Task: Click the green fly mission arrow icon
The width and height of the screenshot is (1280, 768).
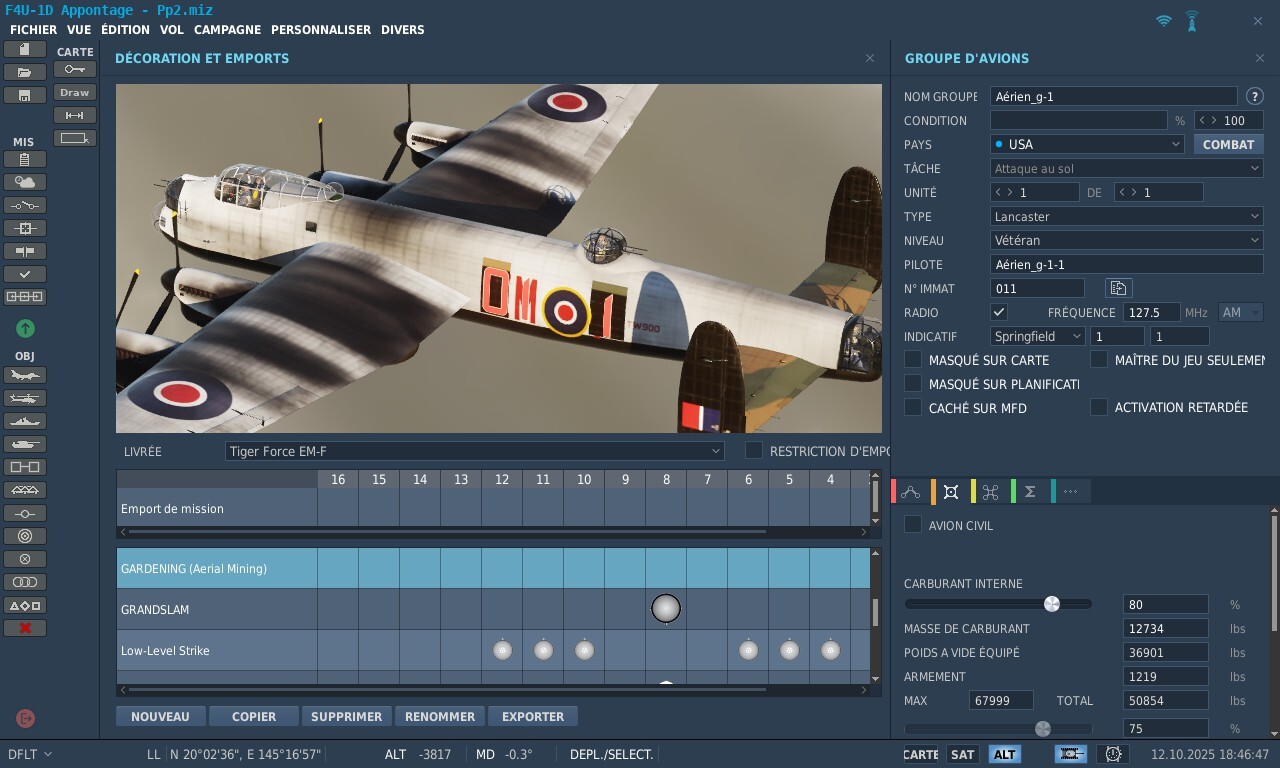Action: point(25,328)
